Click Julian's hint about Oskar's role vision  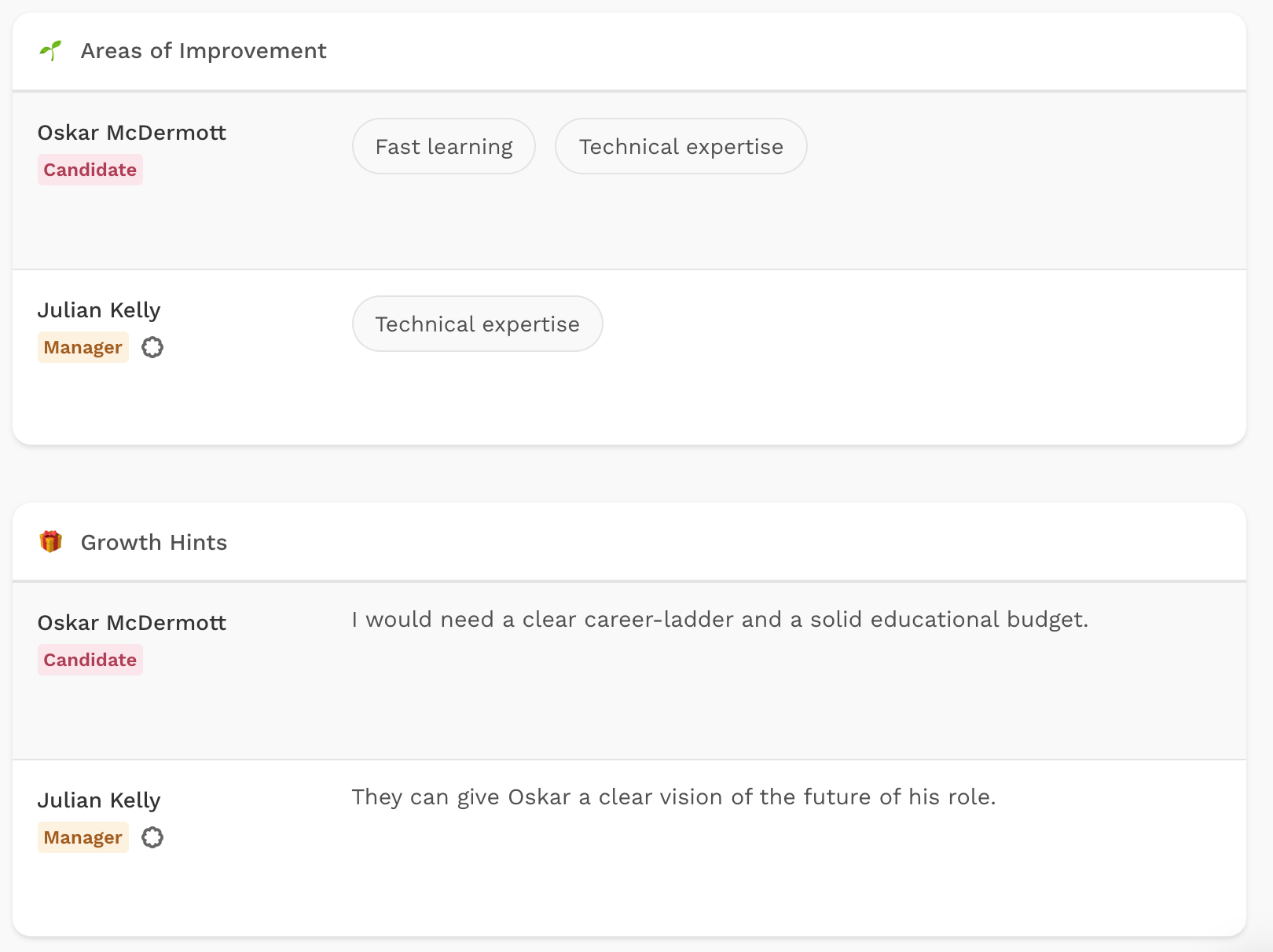673,797
